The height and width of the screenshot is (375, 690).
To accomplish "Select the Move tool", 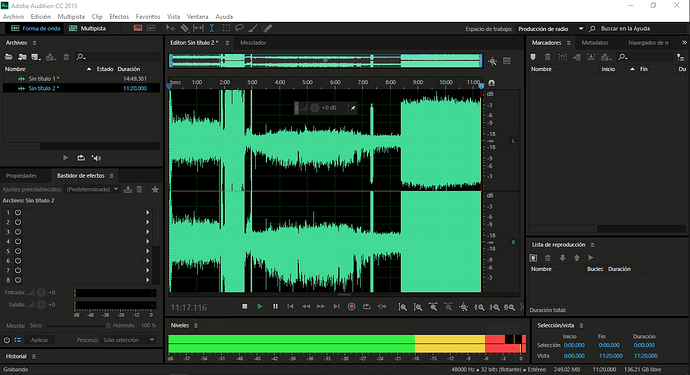I will 170,28.
